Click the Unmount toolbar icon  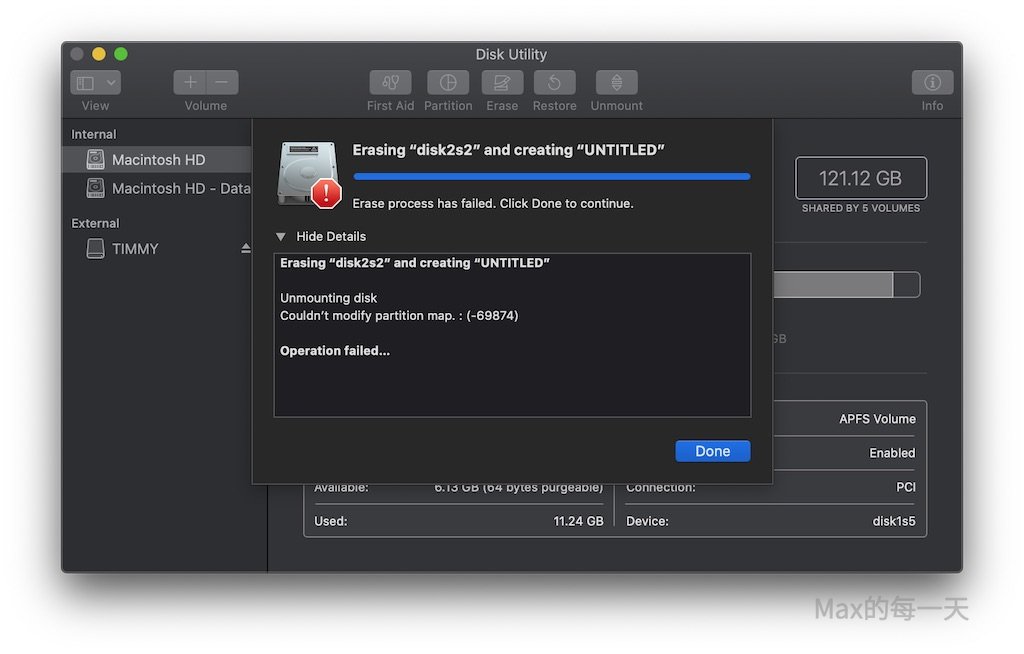tap(616, 83)
